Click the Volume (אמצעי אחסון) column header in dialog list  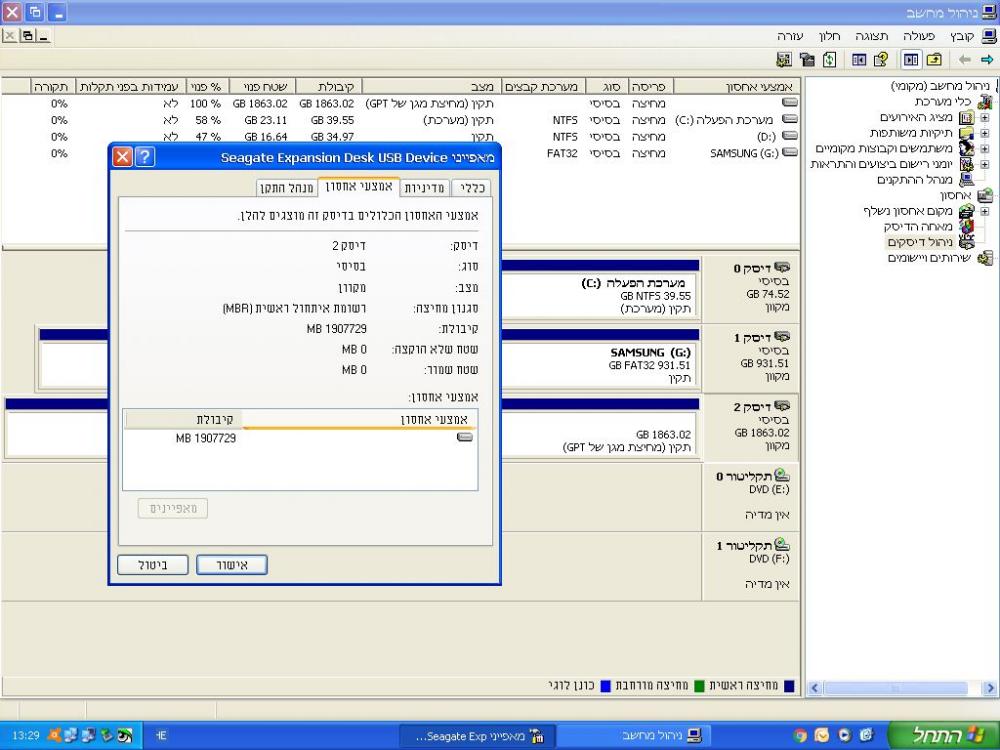(x=360, y=419)
